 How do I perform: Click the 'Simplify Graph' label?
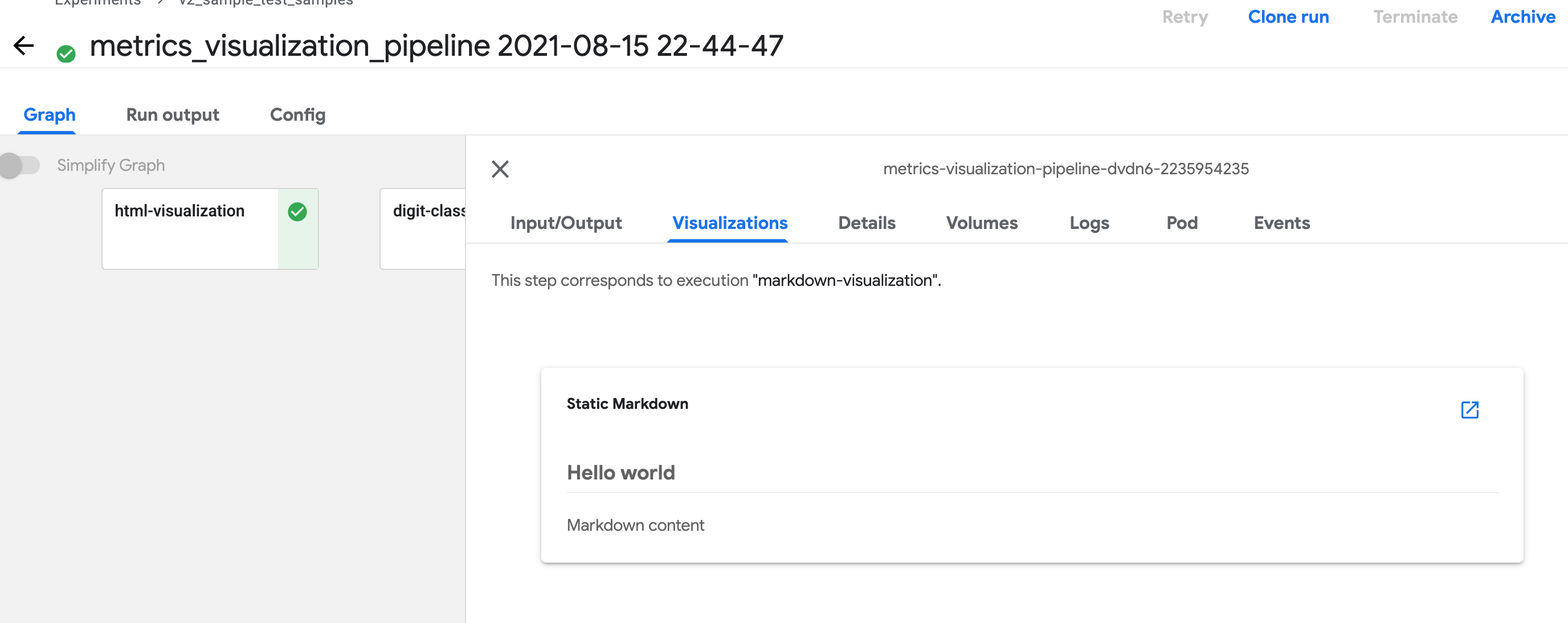111,166
